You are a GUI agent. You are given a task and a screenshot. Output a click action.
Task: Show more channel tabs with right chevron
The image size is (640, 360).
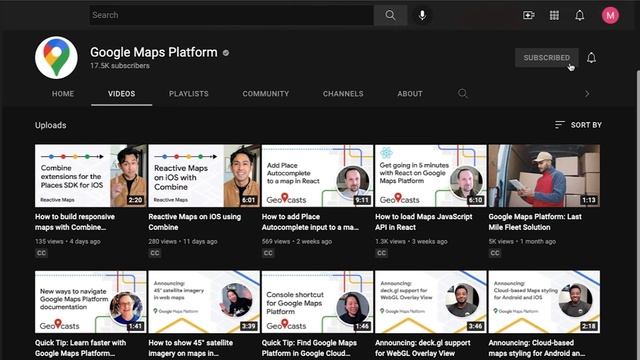tap(587, 93)
